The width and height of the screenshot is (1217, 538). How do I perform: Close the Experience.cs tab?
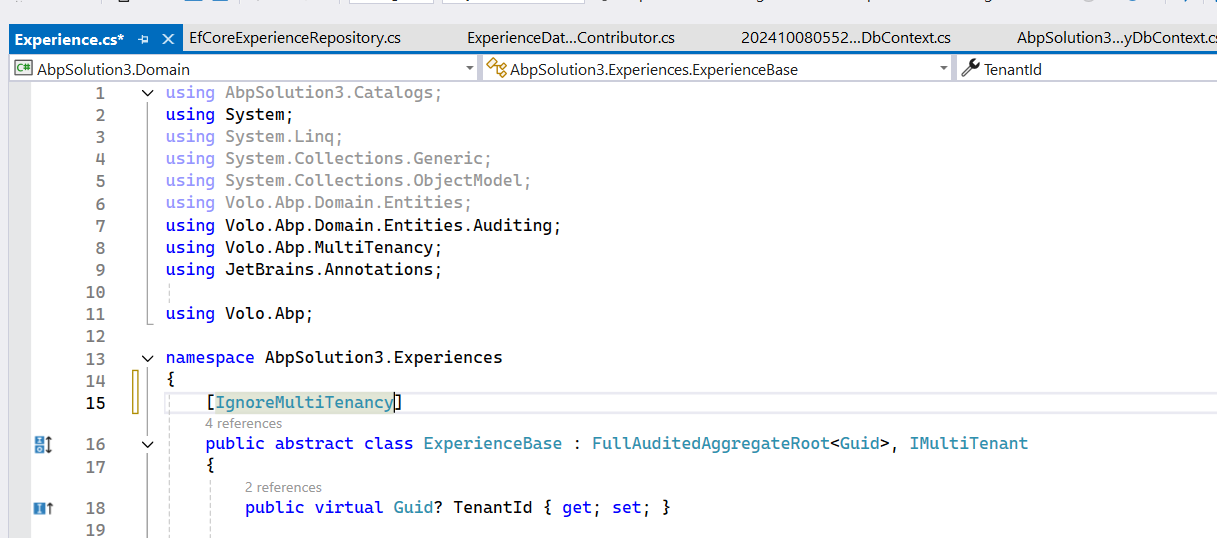tap(167, 39)
